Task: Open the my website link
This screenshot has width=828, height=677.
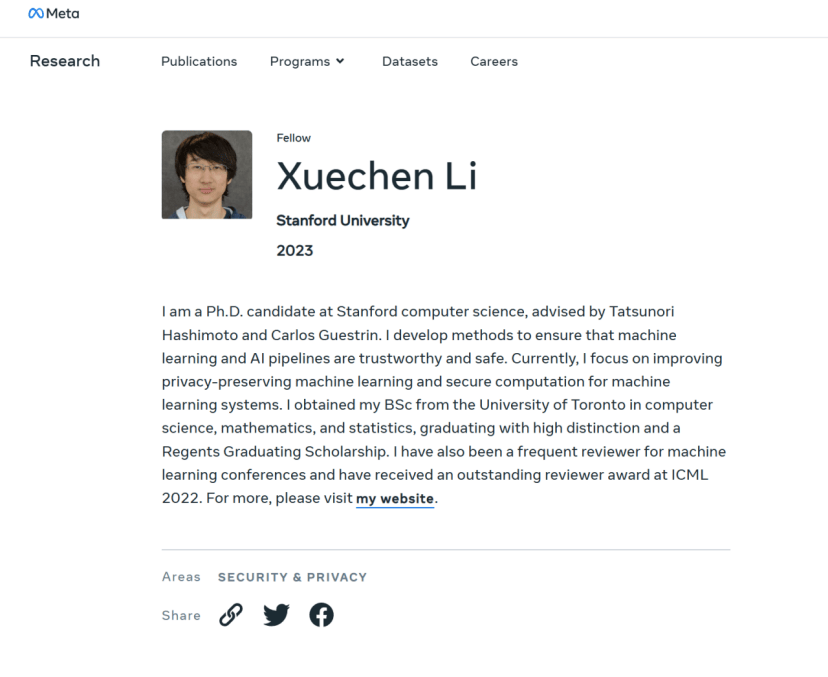Action: pos(394,498)
